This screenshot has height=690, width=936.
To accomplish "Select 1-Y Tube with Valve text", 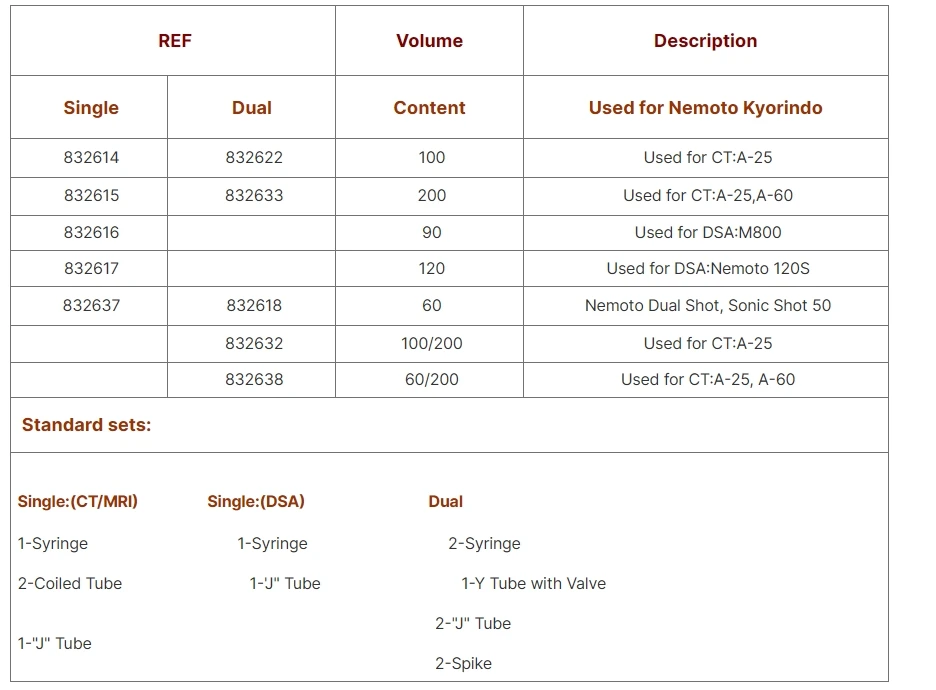I will (534, 583).
